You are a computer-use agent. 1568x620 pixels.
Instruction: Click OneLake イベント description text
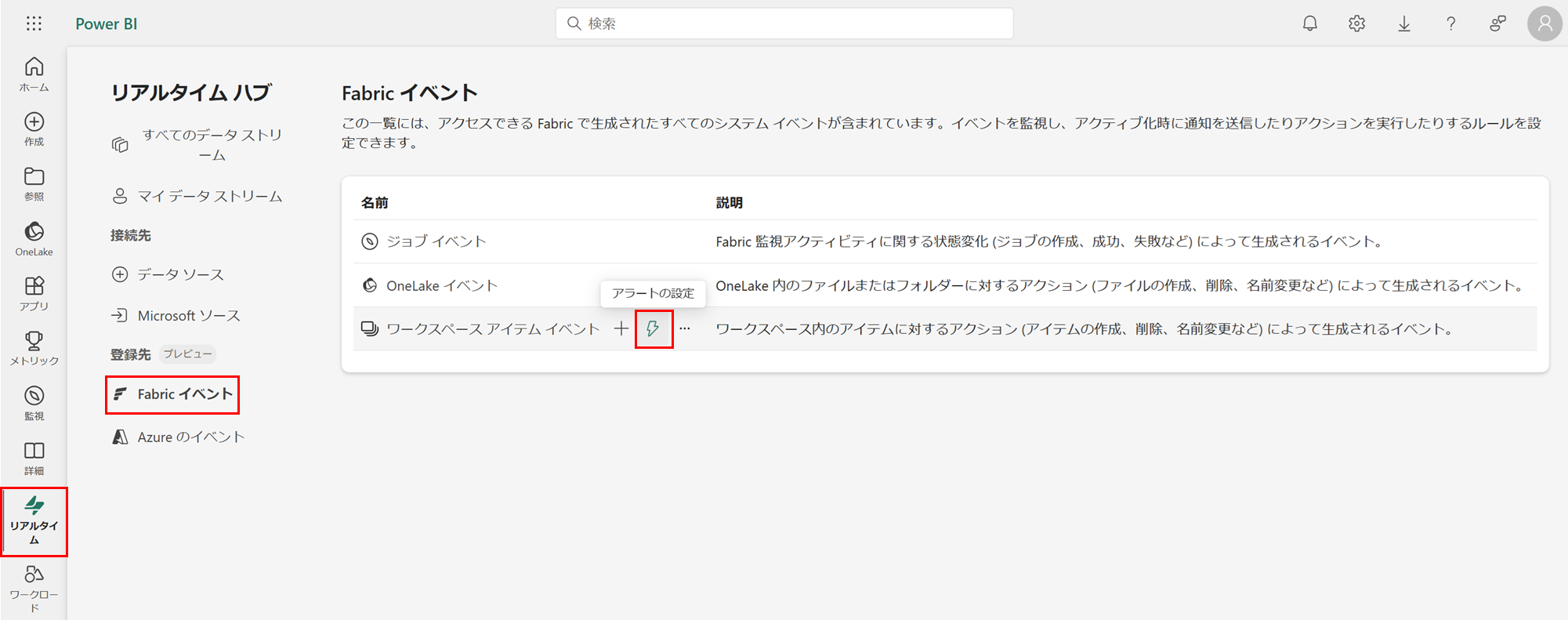[x=1122, y=285]
